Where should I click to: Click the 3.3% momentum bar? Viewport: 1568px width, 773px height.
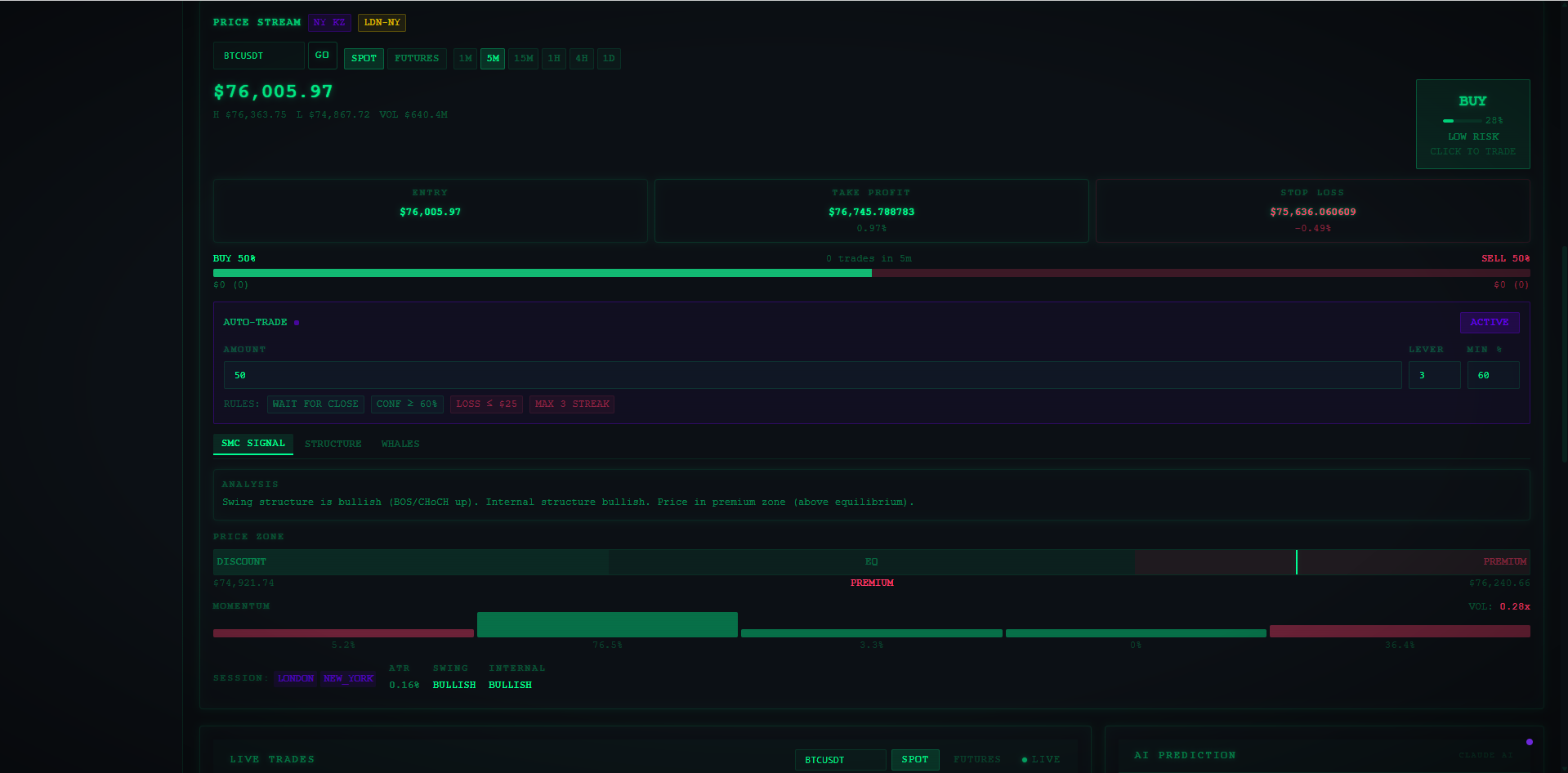[872, 633]
